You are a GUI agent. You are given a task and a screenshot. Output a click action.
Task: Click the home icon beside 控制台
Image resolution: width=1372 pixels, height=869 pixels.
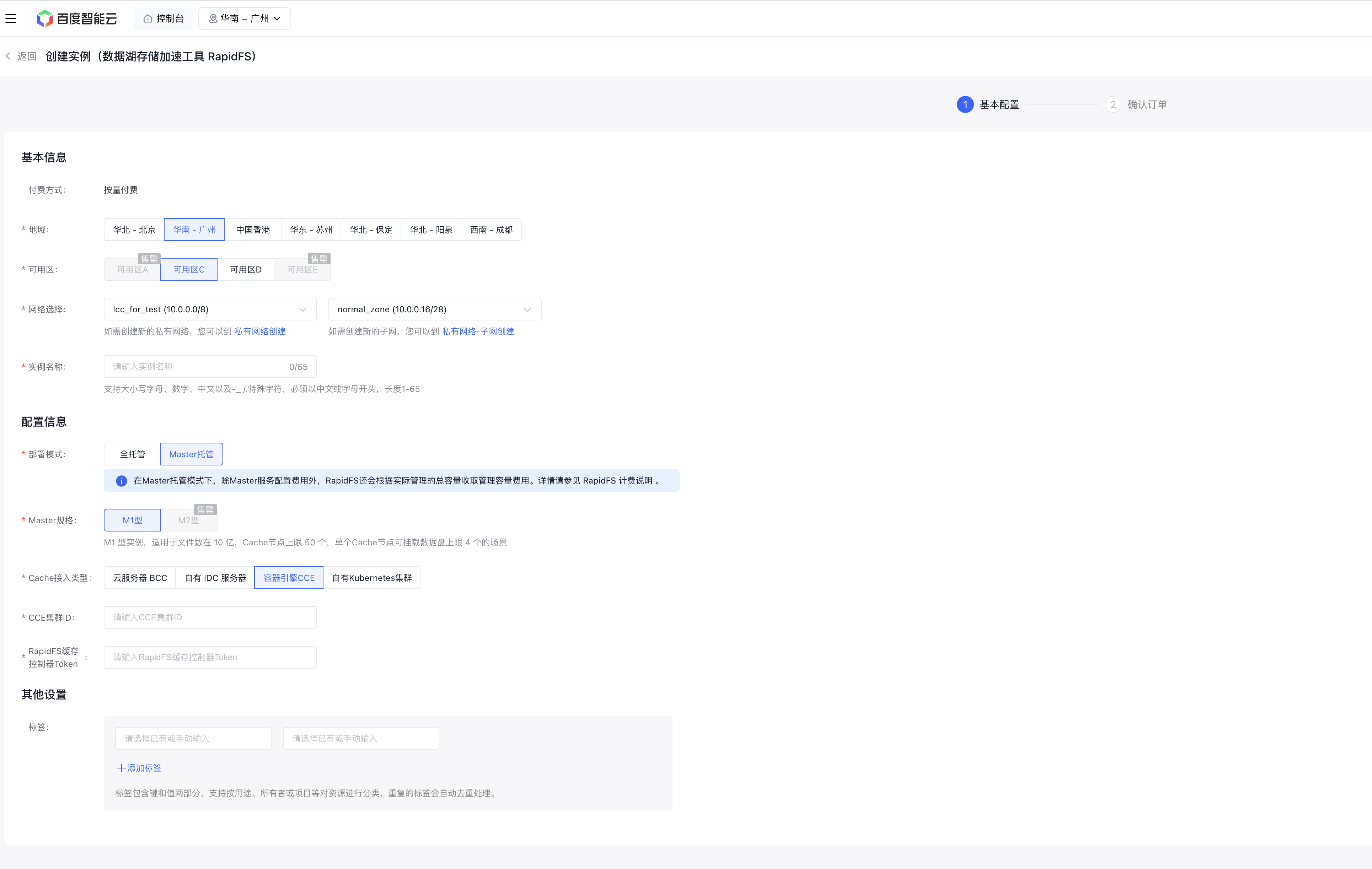tap(148, 19)
